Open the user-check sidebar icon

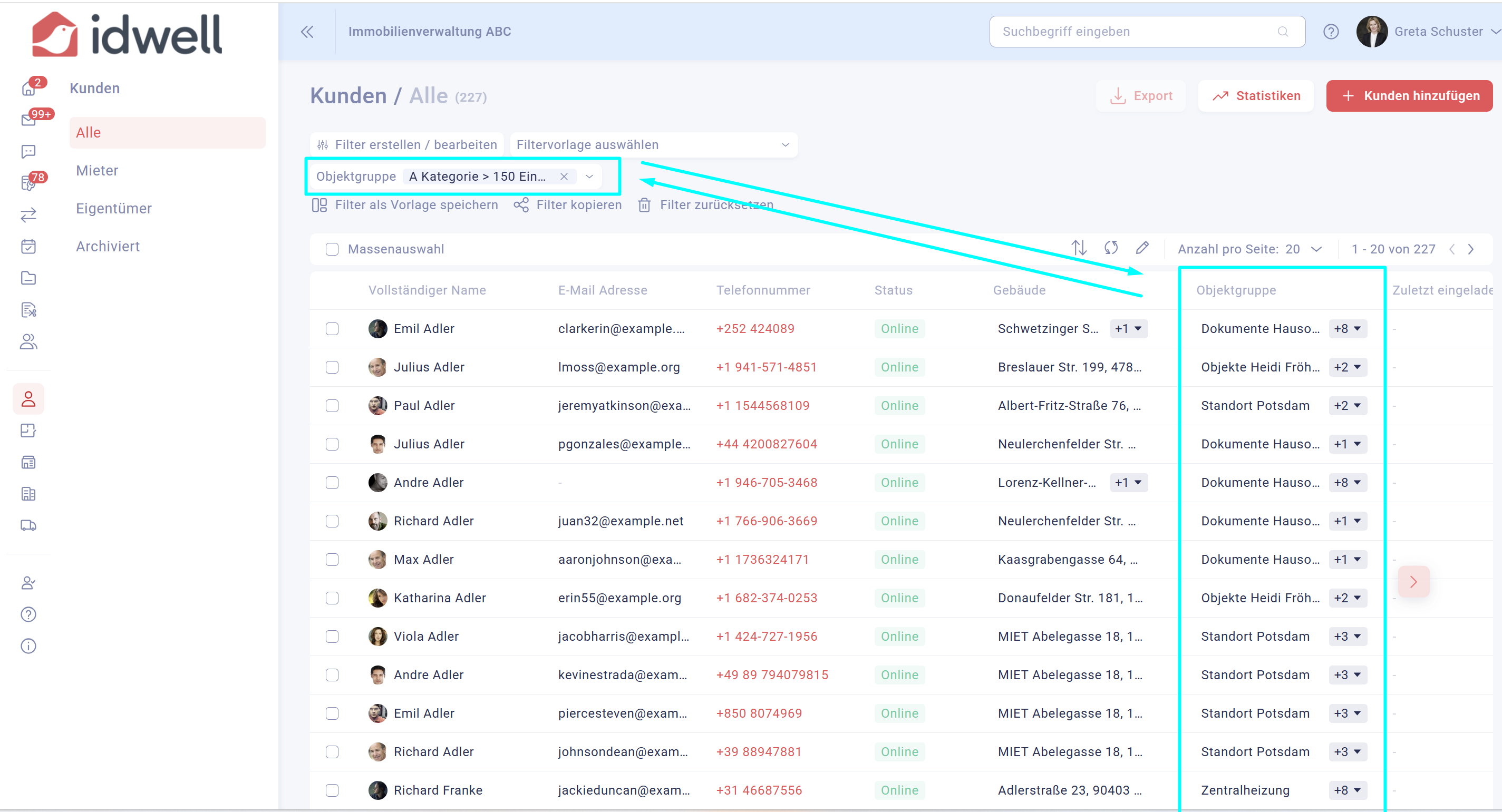point(28,583)
